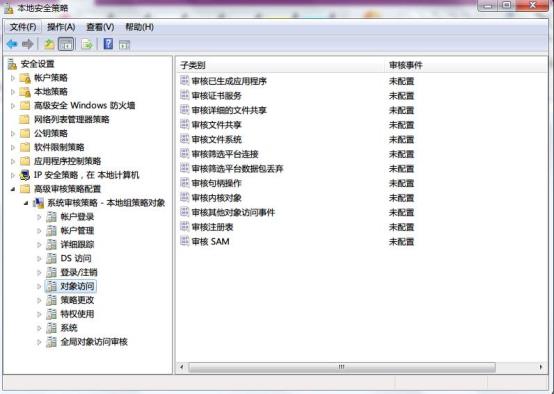Click the 系统审核策略 node icon

(38, 203)
